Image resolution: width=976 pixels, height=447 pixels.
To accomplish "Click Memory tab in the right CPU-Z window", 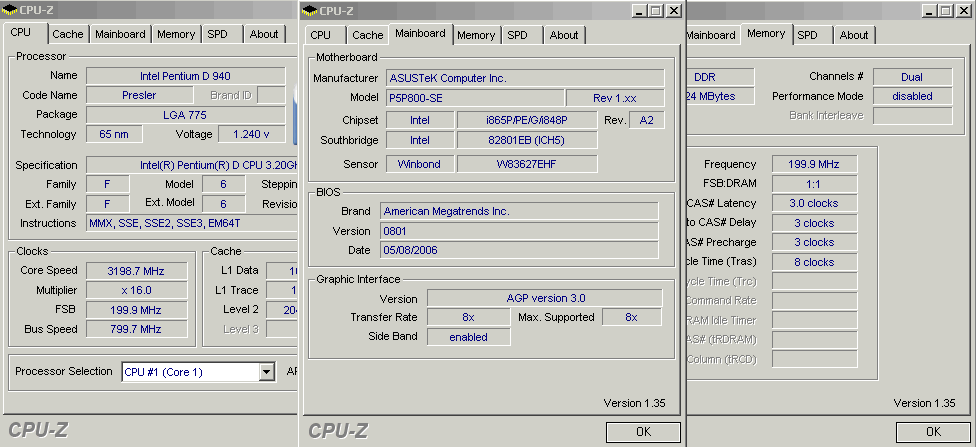I will [766, 34].
